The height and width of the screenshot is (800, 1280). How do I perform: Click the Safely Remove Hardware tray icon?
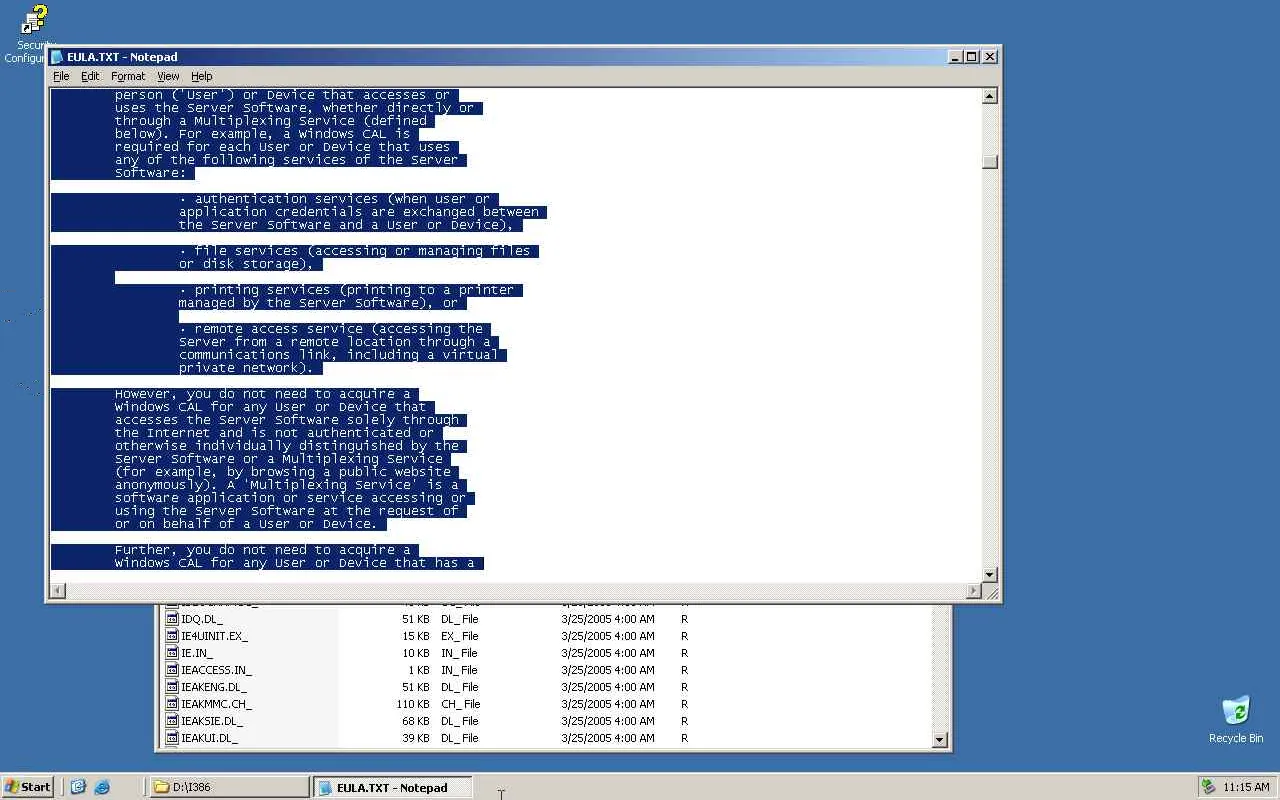(1208, 787)
